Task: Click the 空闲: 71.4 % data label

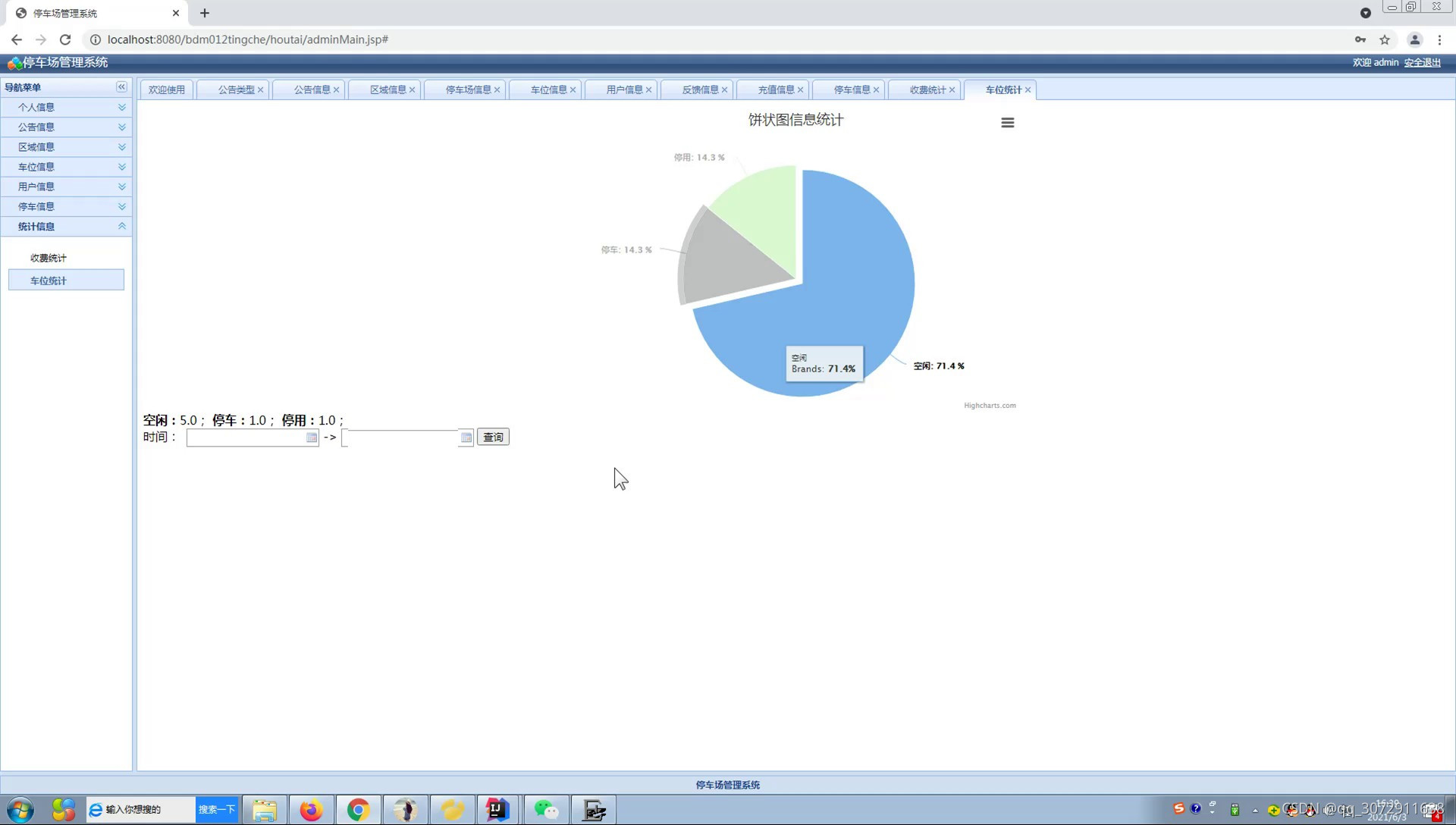Action: pos(939,366)
